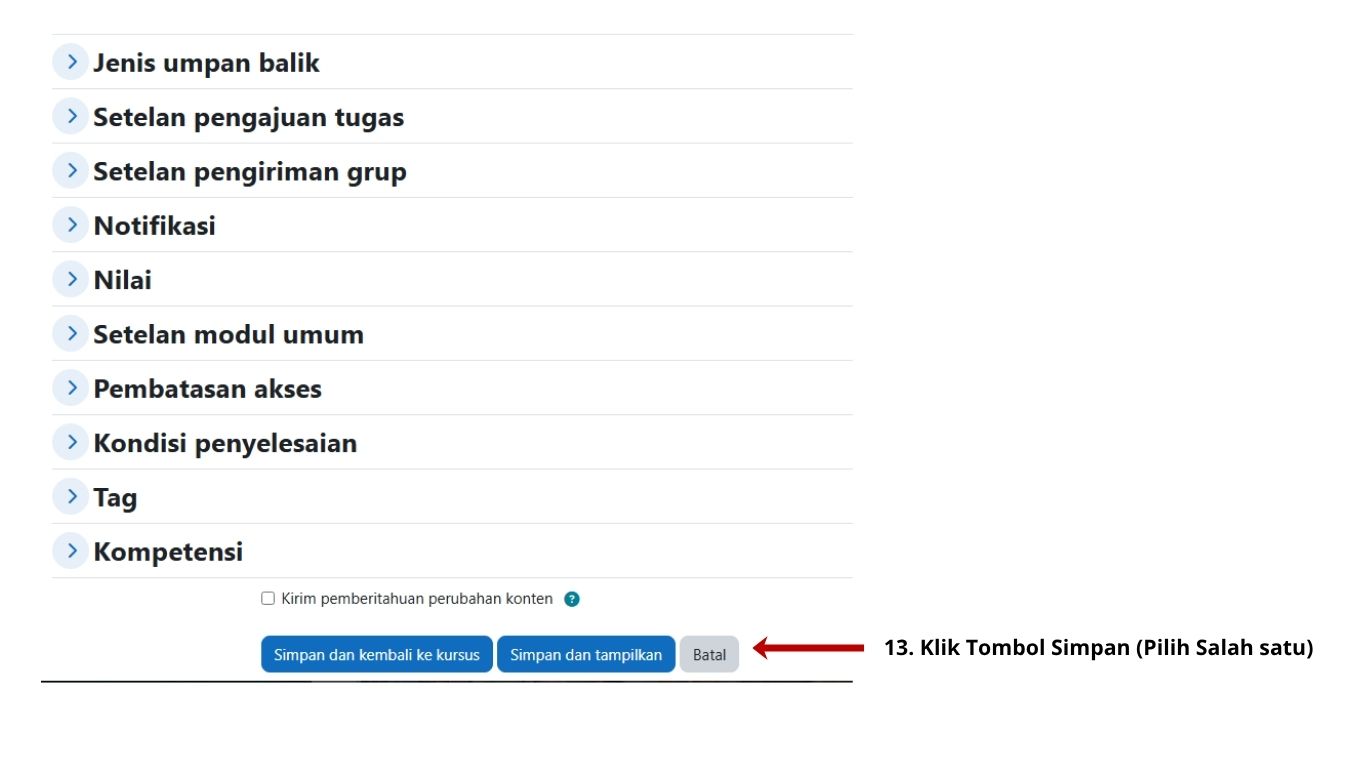Expand Setelan modul umum chevron icon

point(70,333)
